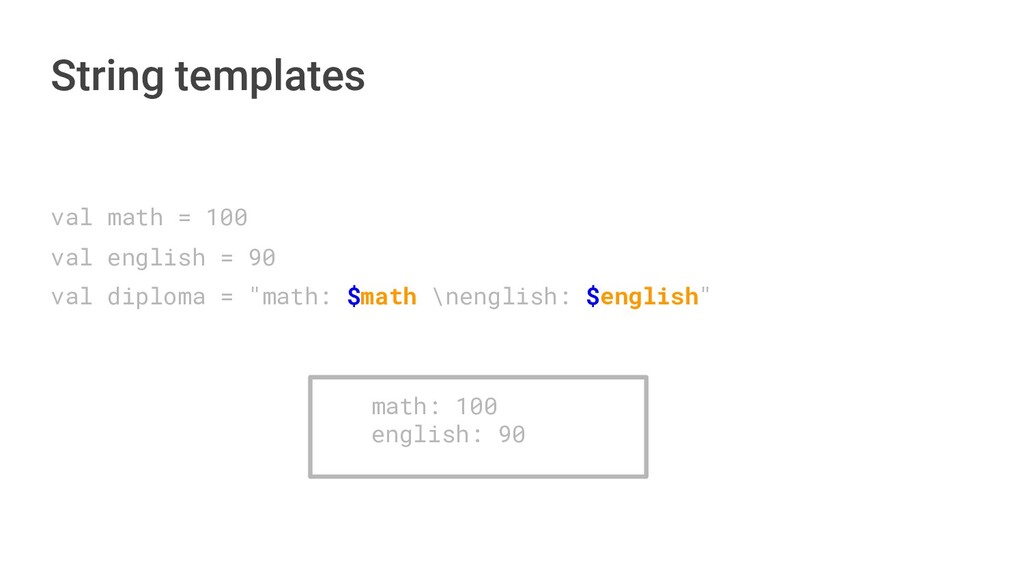Click the closing quotation mark after orange english
This screenshot has height=576, width=1024.
[x=706, y=295]
